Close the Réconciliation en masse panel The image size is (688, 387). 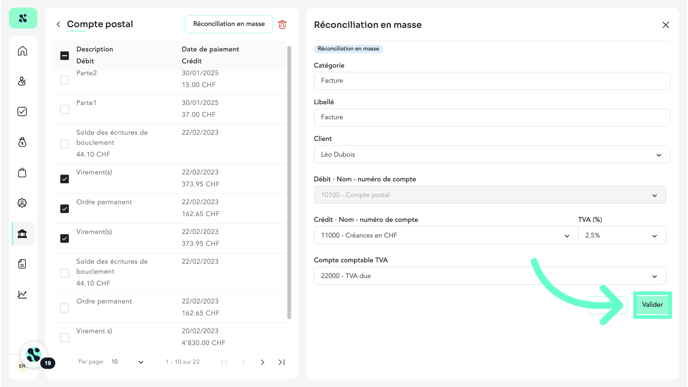point(666,25)
